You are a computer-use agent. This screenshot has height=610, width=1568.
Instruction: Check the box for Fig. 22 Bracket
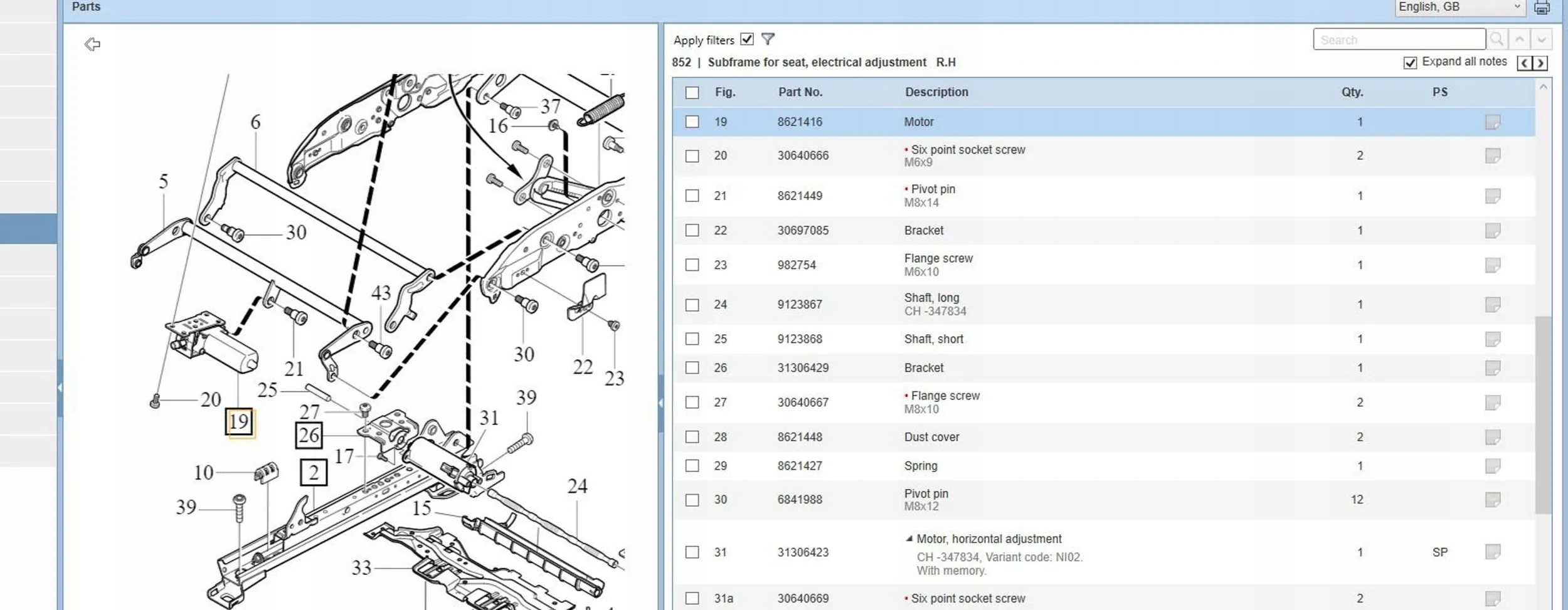click(692, 230)
